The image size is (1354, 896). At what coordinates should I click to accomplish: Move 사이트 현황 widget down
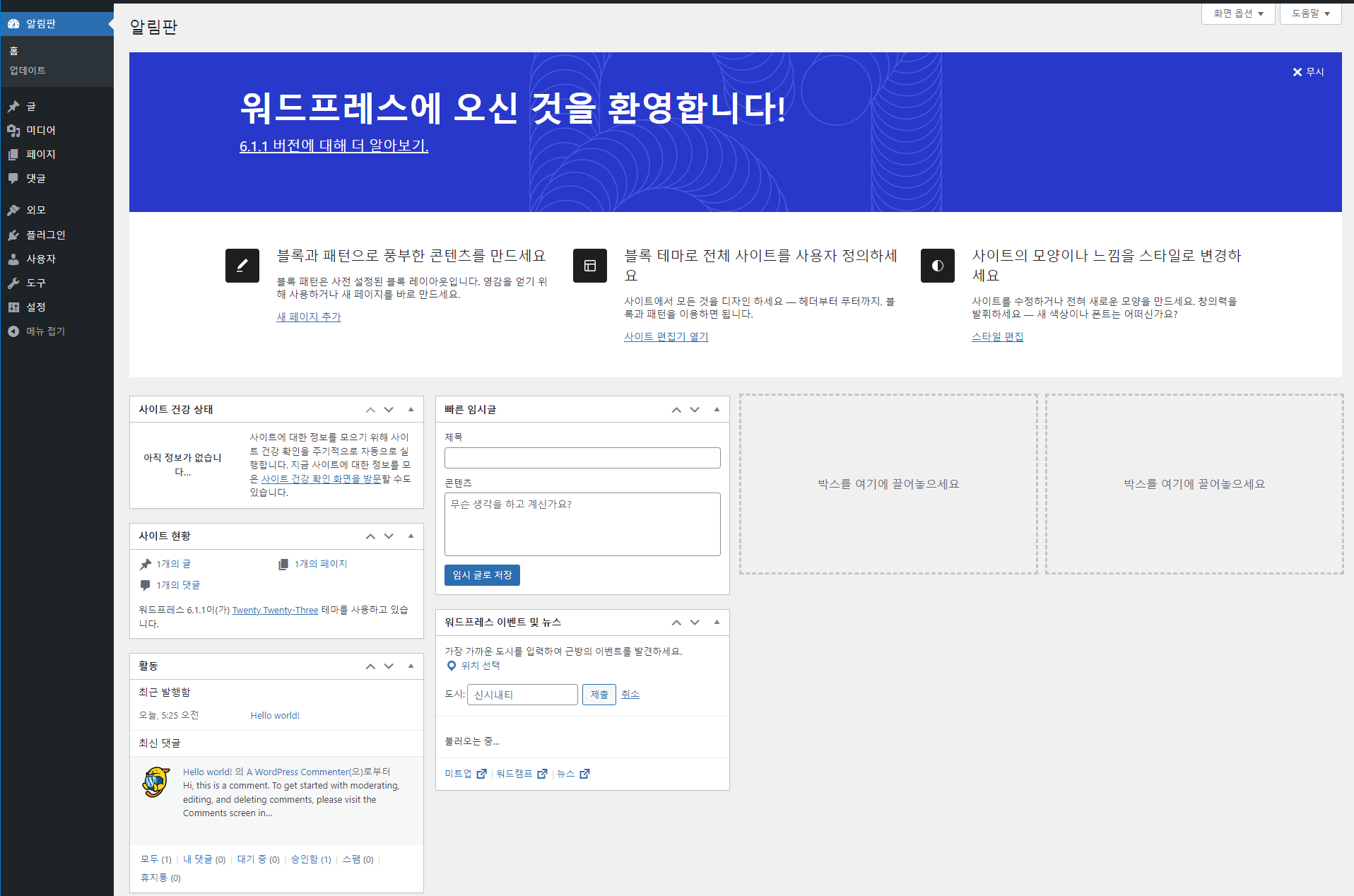(x=389, y=536)
